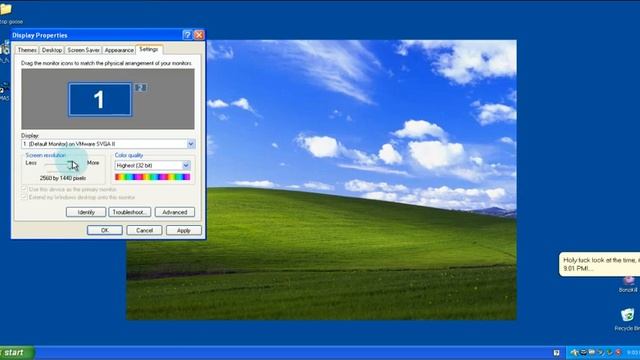This screenshot has height=360, width=640.
Task: Select the small monitor 2 icon
Action: pyautogui.click(x=140, y=88)
